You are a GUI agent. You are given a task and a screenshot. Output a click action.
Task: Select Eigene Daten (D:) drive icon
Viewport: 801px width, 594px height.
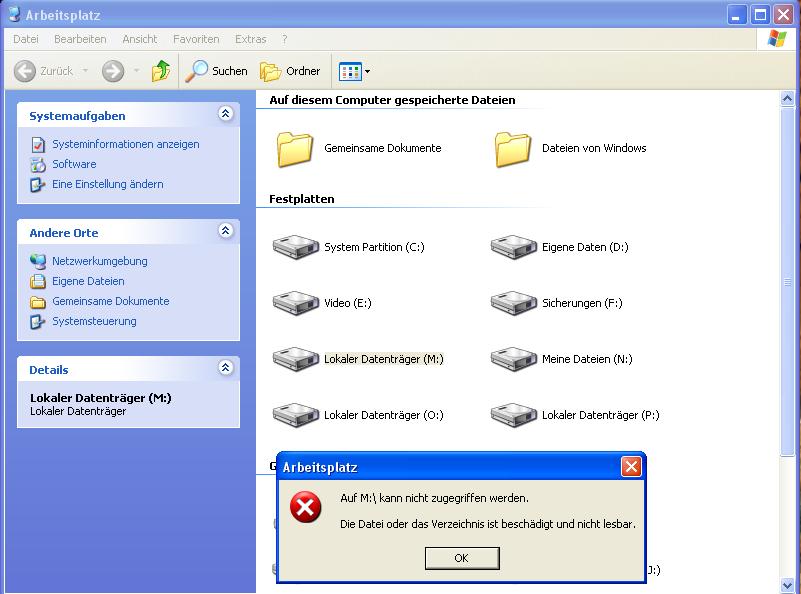click(x=513, y=247)
